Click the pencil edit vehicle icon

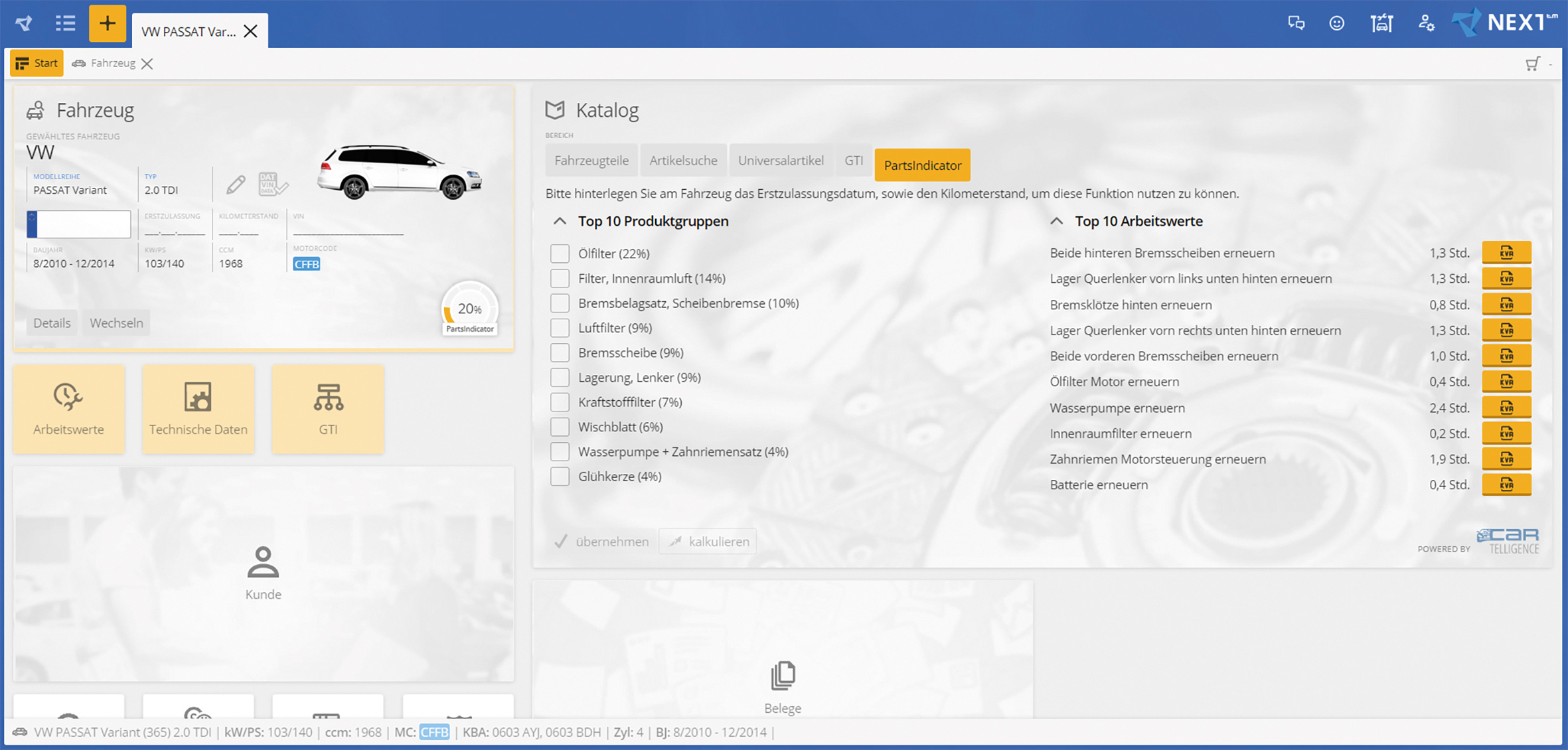tap(235, 185)
